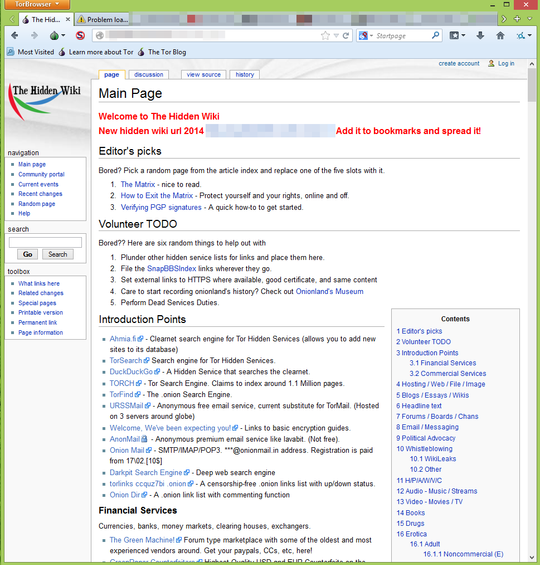Open the history tab
The height and width of the screenshot is (565, 540).
pos(245,75)
